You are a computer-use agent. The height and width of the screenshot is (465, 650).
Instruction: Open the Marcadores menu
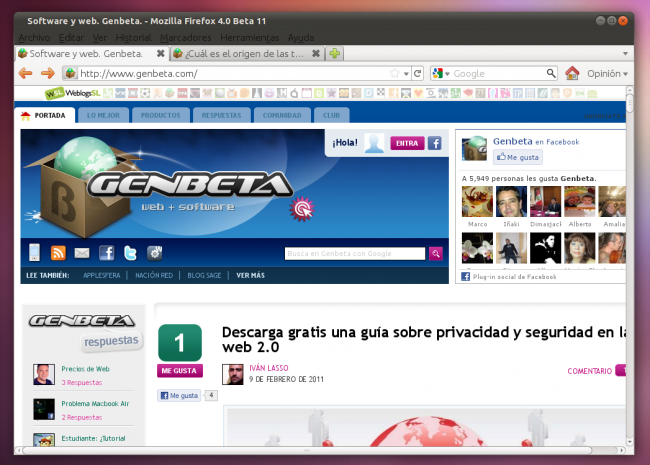tap(186, 38)
